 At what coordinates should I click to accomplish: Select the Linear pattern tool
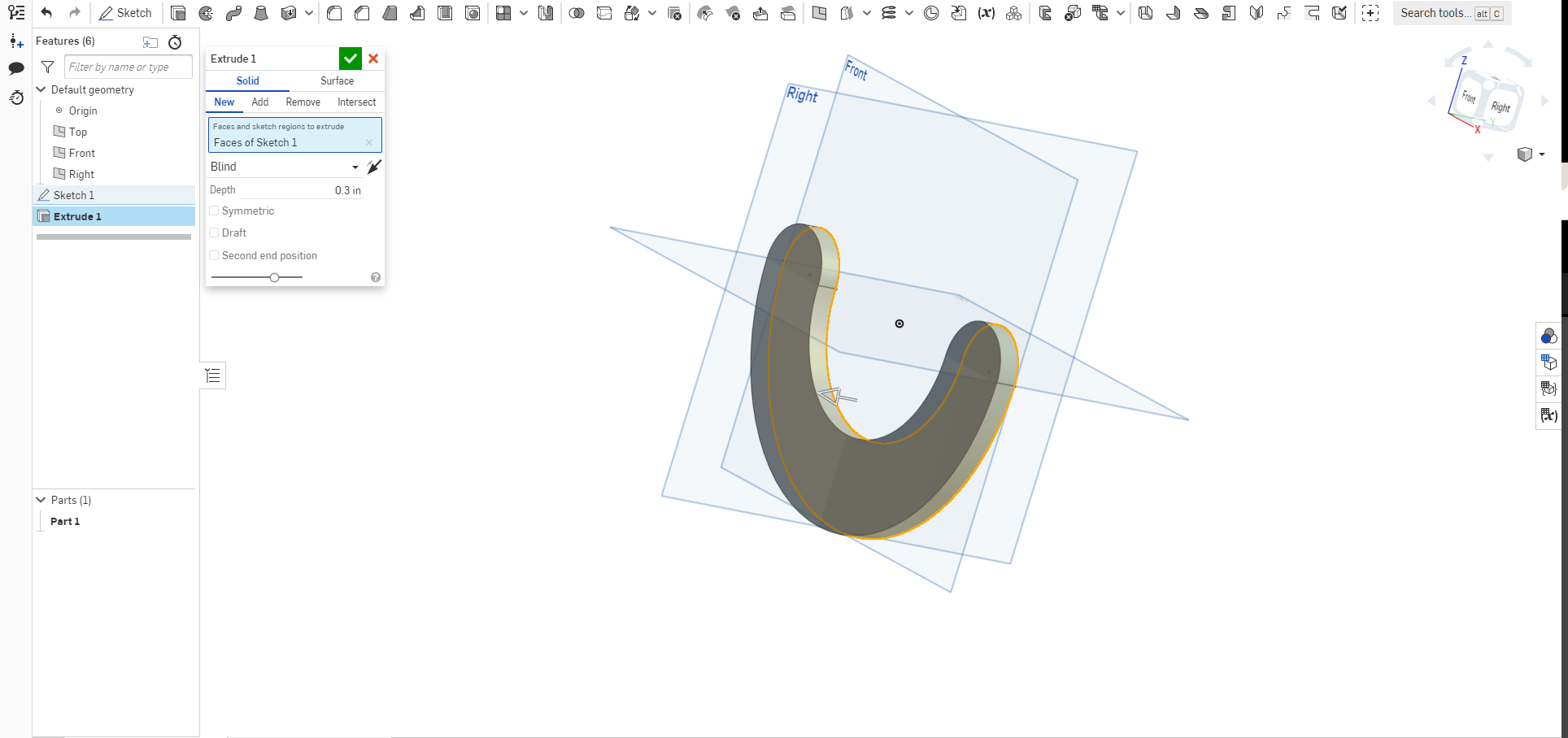point(504,13)
